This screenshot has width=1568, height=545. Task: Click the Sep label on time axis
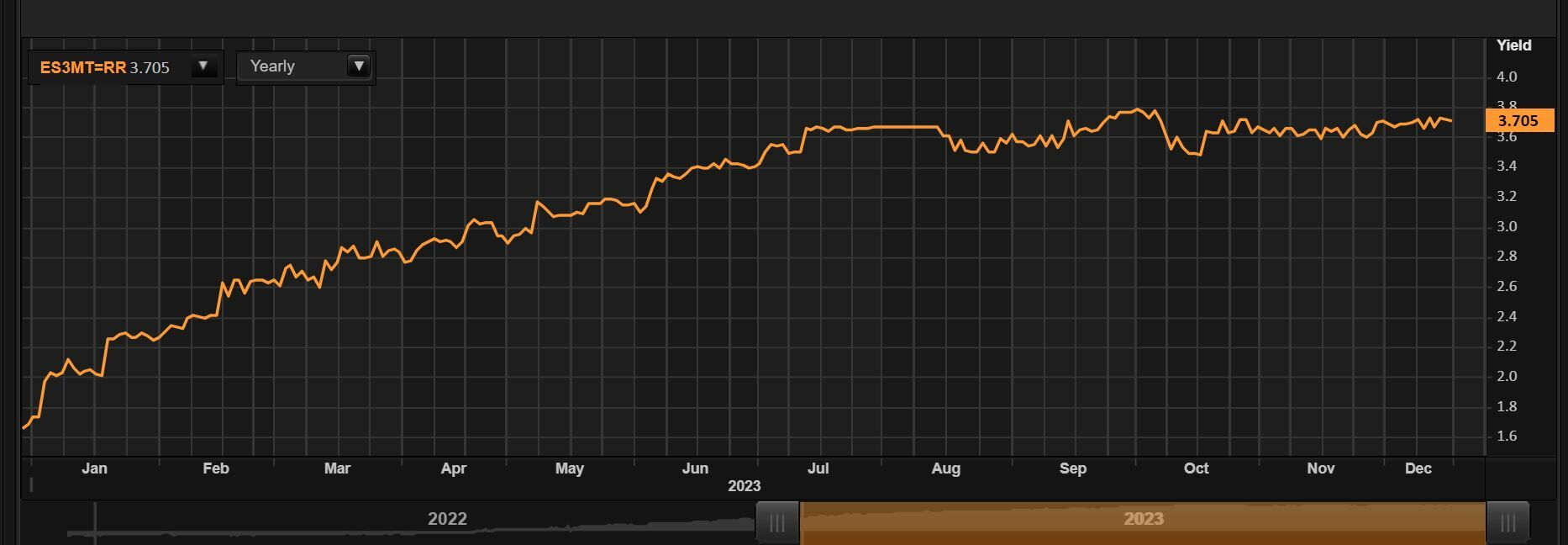click(1072, 468)
